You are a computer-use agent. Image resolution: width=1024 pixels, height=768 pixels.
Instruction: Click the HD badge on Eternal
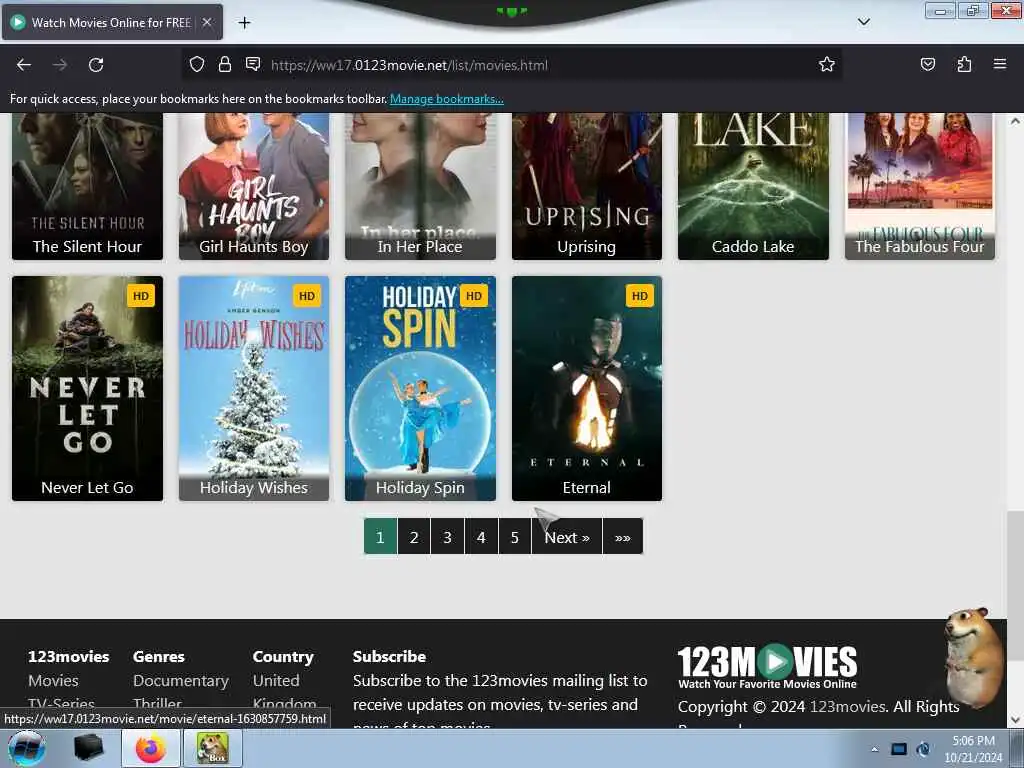(x=640, y=296)
